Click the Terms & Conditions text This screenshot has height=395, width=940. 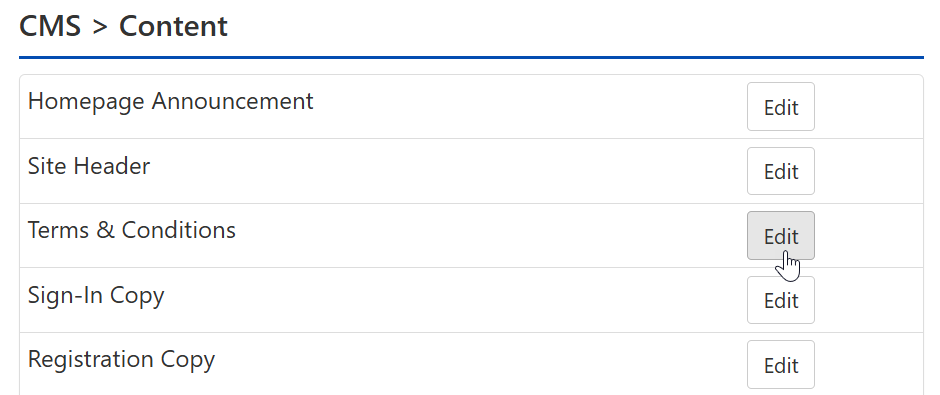pos(131,230)
